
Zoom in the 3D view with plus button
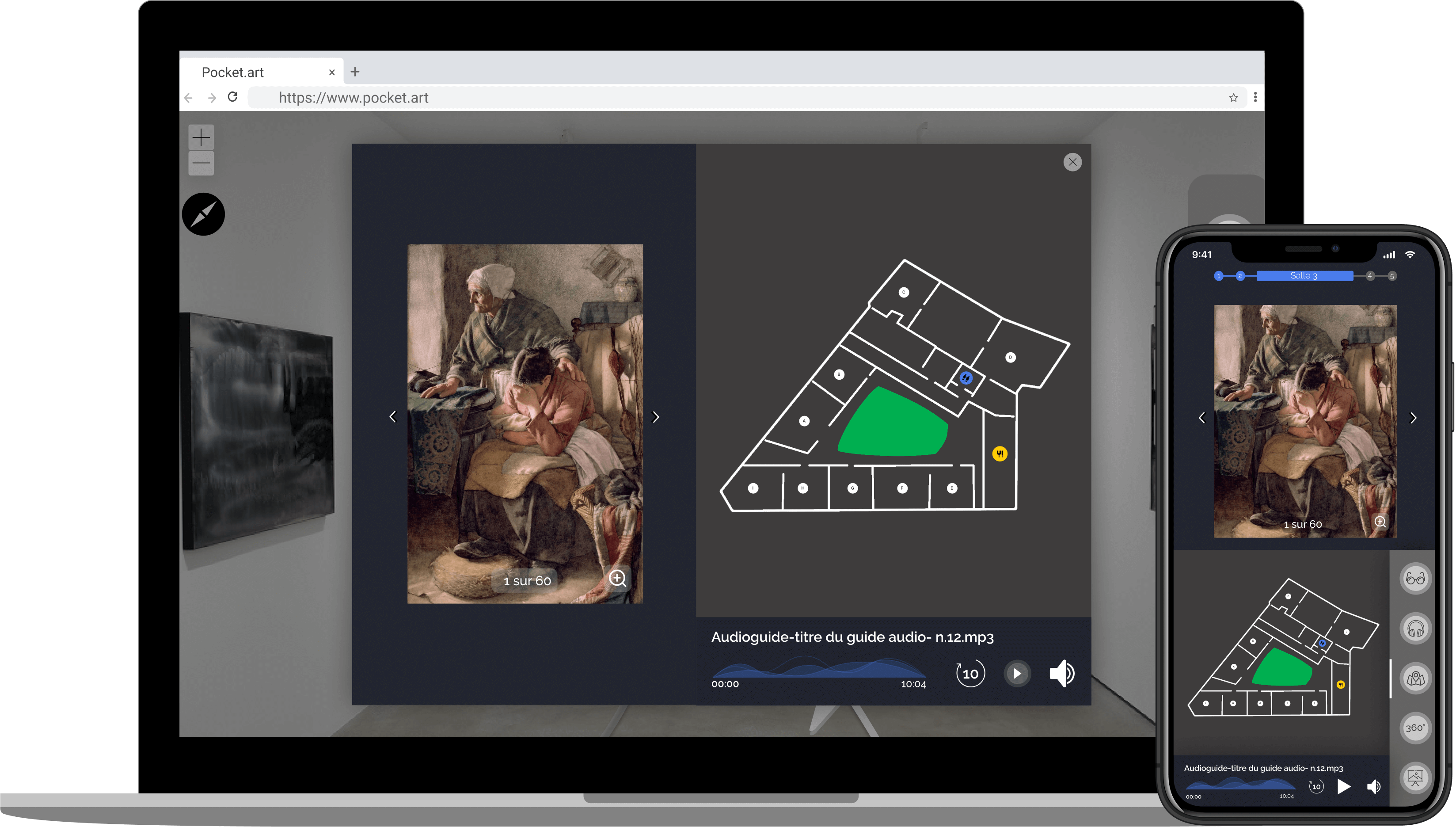(x=201, y=137)
